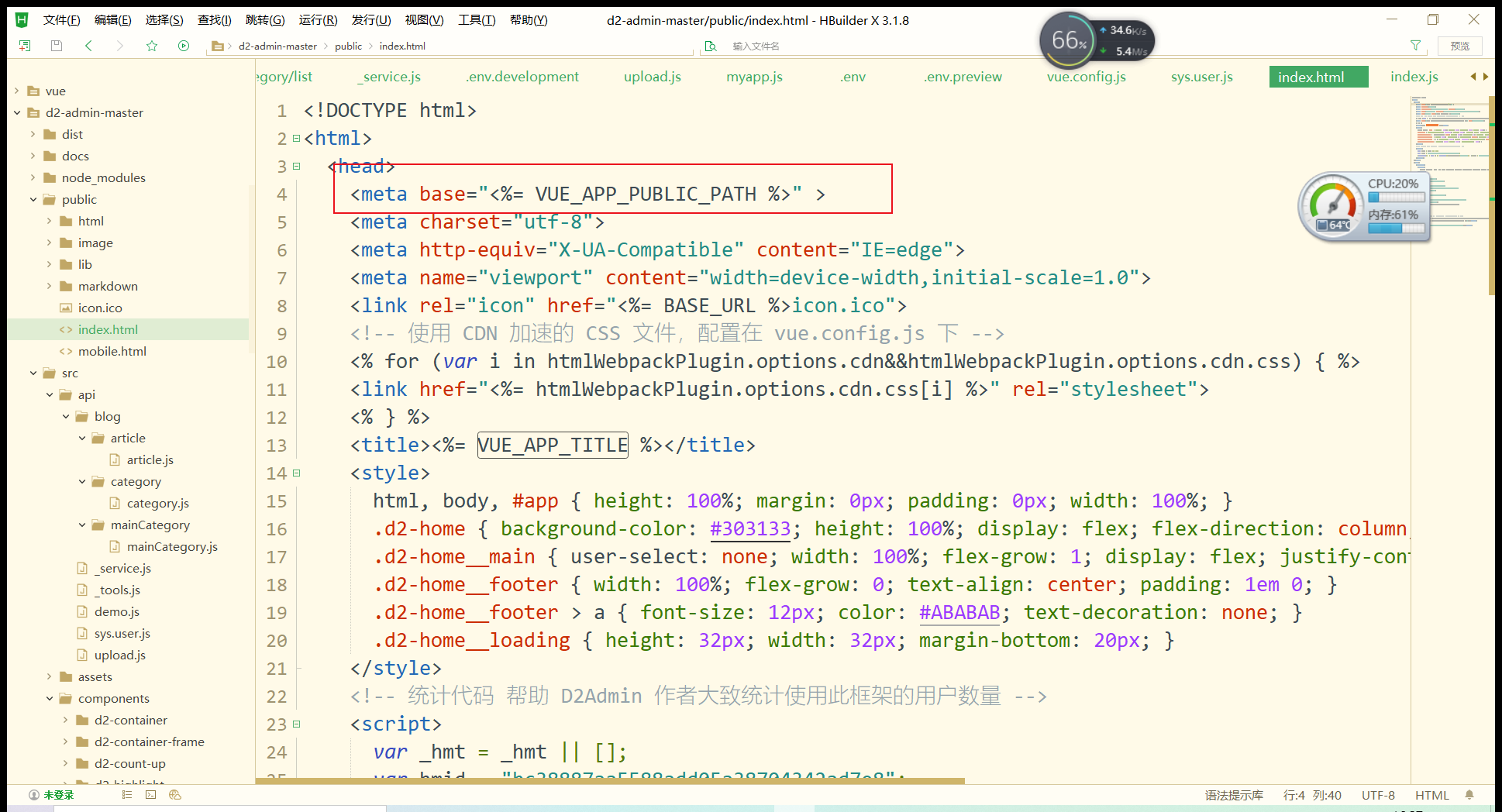Image resolution: width=1502 pixels, height=812 pixels.
Task: Click line number 13 in the gutter
Action: click(277, 446)
